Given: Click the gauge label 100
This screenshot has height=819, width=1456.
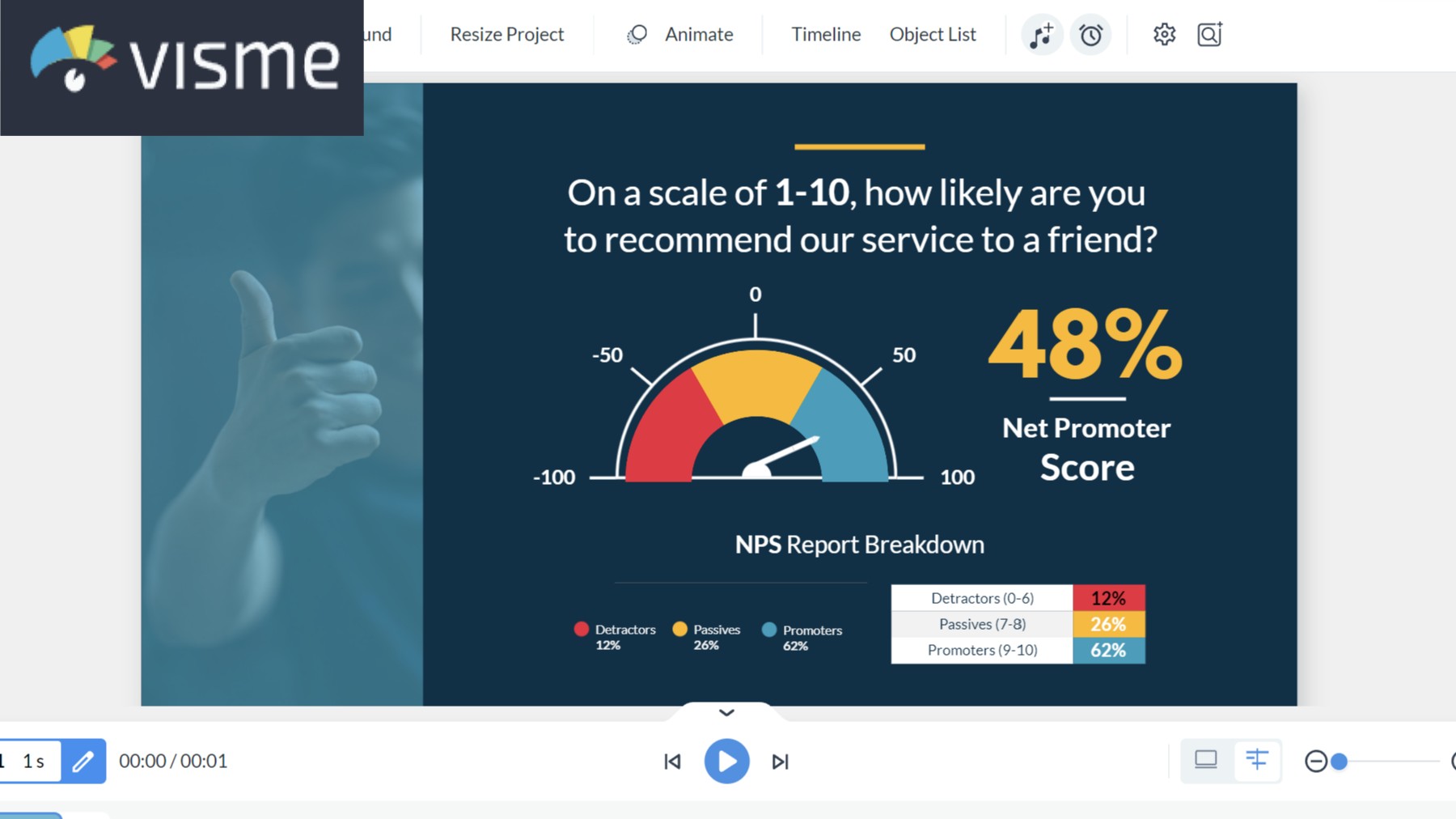Looking at the screenshot, I should point(957,477).
